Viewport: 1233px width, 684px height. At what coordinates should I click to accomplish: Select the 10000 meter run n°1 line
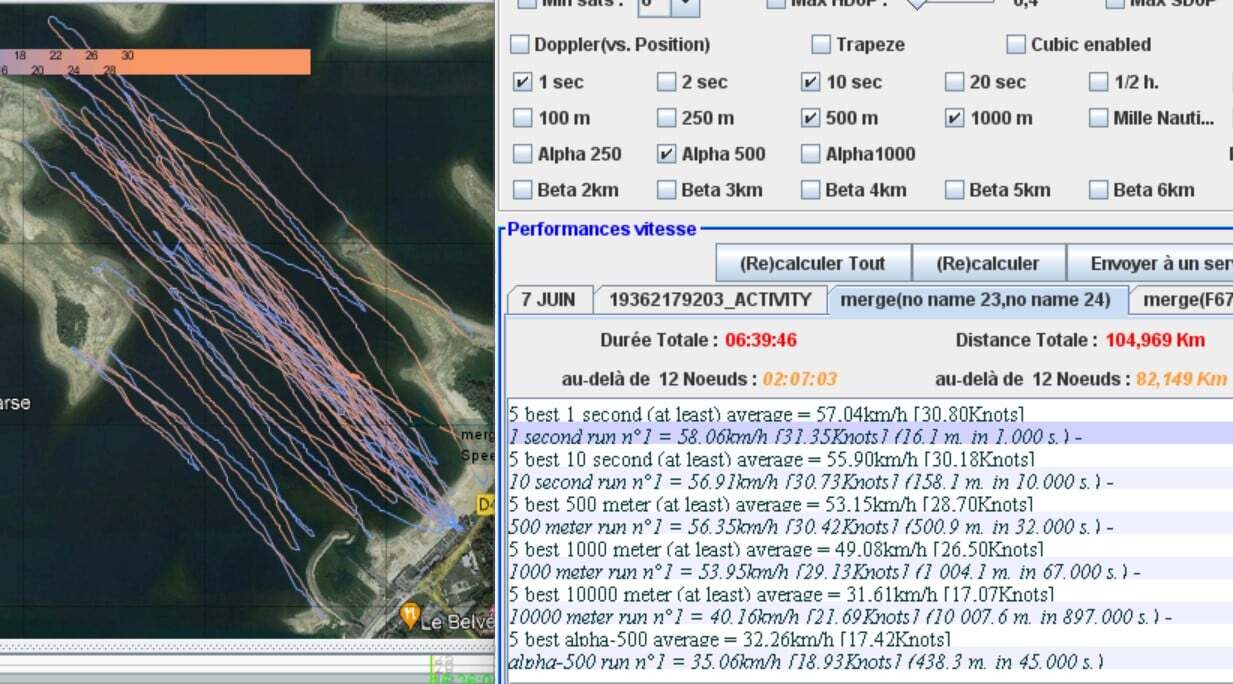point(870,617)
